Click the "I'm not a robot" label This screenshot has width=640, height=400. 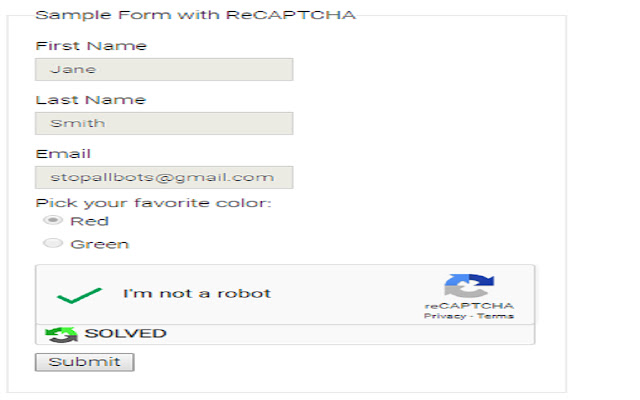tap(197, 294)
